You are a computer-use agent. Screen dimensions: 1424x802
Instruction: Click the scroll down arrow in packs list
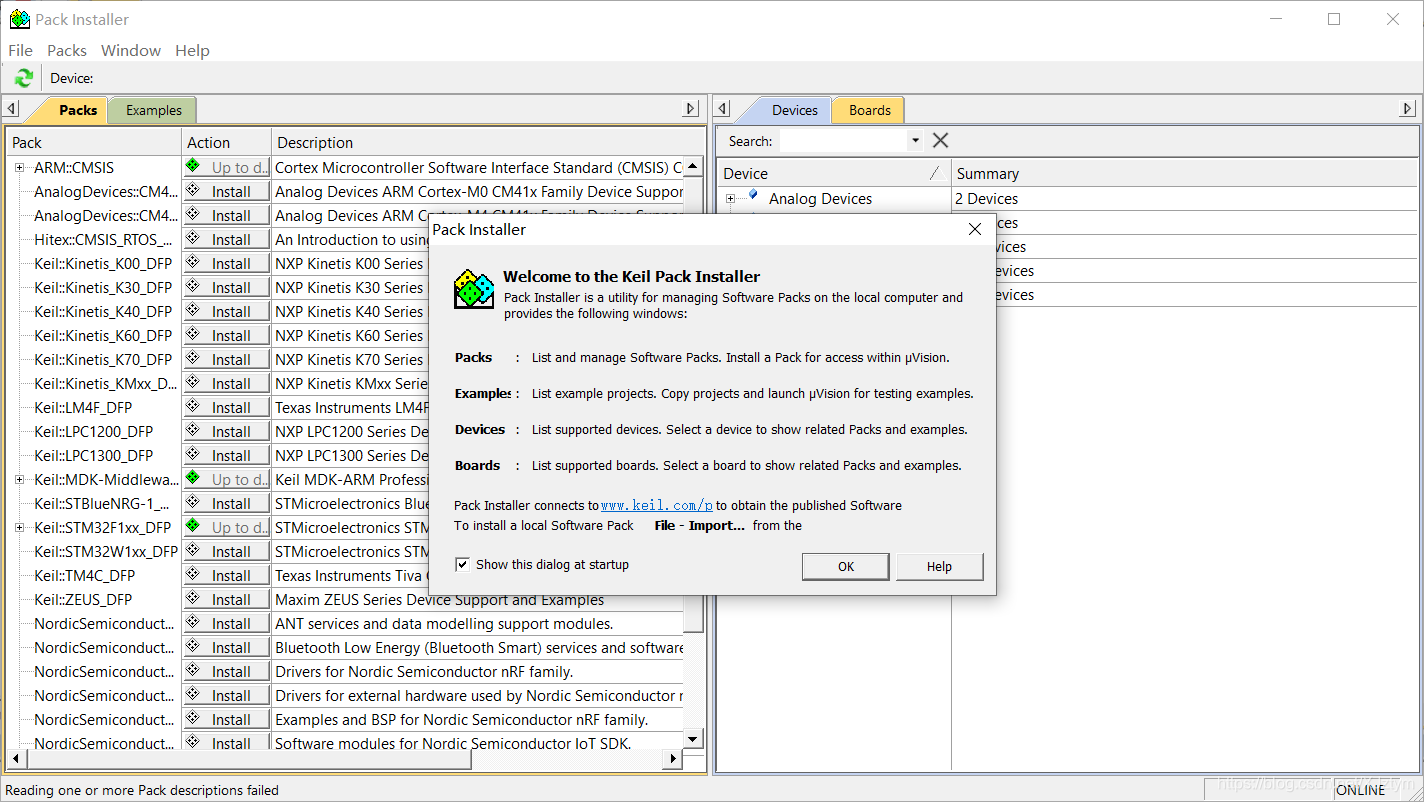point(693,740)
